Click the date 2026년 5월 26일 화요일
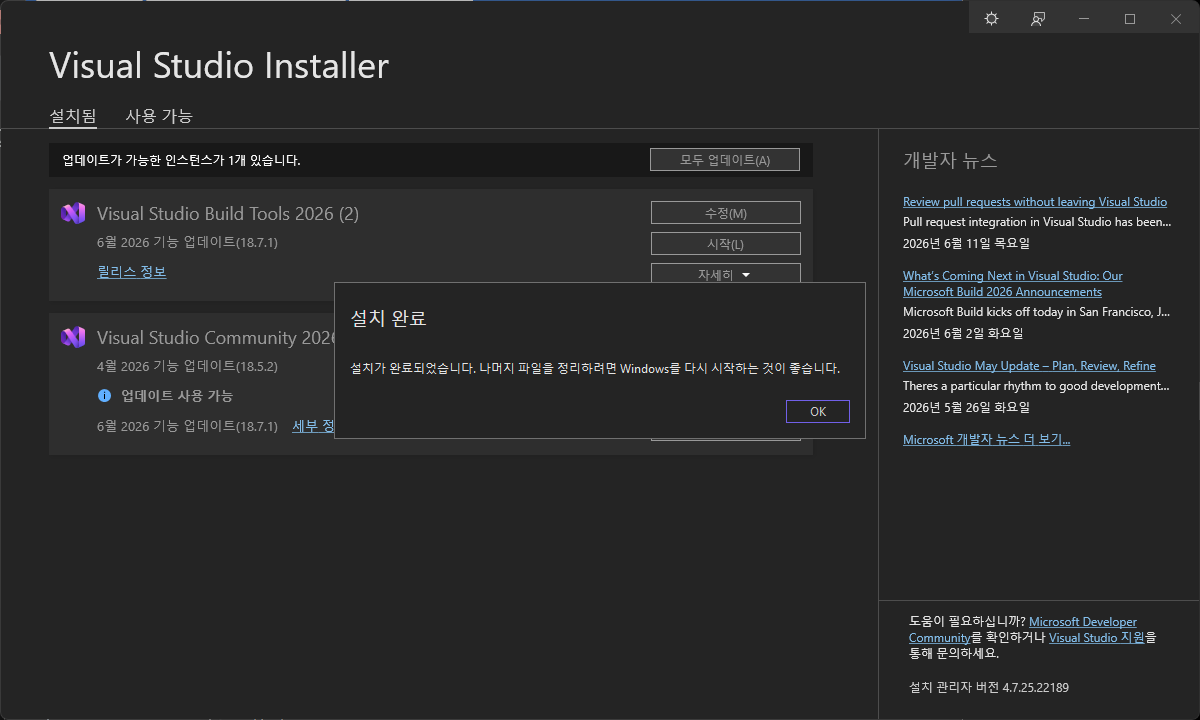The width and height of the screenshot is (1200, 720). pos(966,407)
